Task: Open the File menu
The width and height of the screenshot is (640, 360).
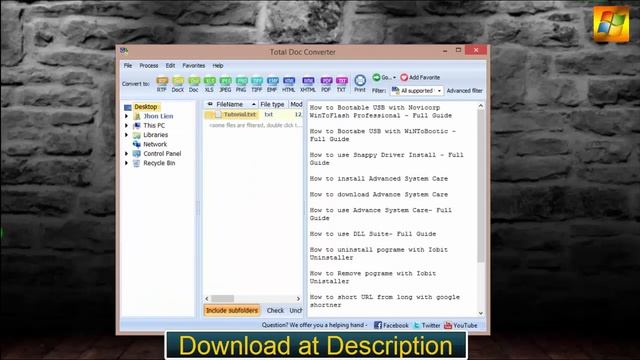Action: pyautogui.click(x=128, y=65)
